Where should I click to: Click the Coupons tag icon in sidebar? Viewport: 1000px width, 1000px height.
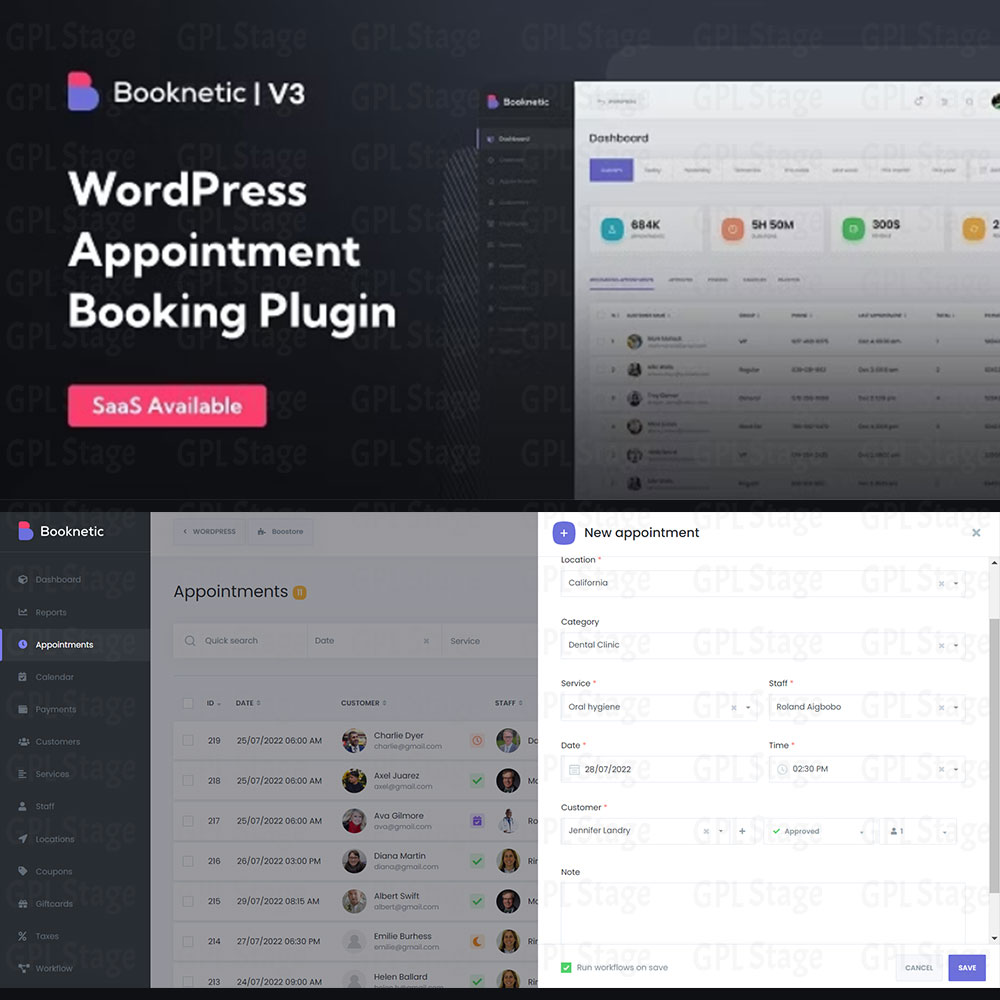click(23, 871)
